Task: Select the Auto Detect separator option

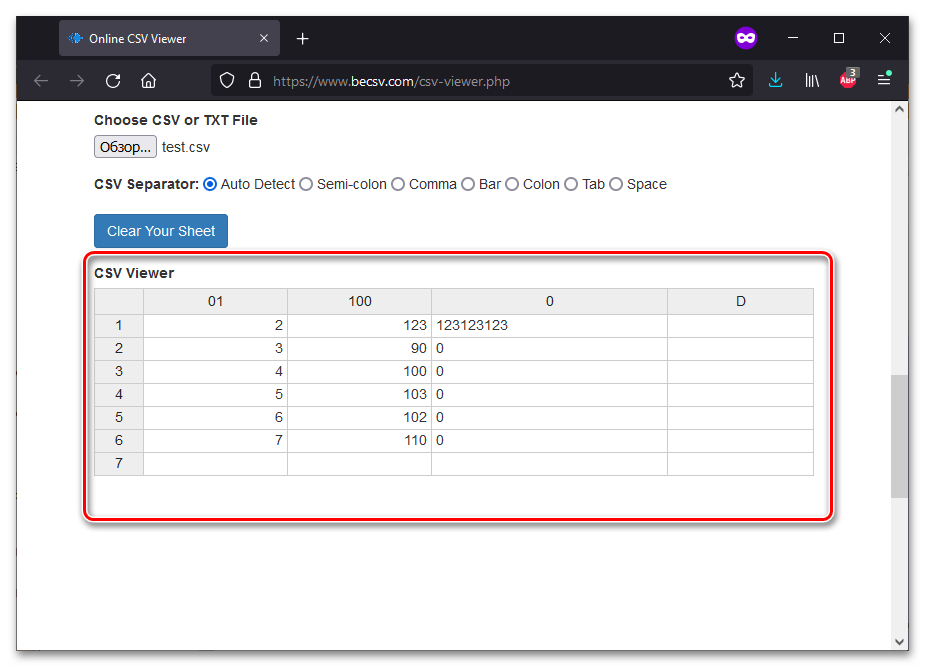Action: coord(210,184)
